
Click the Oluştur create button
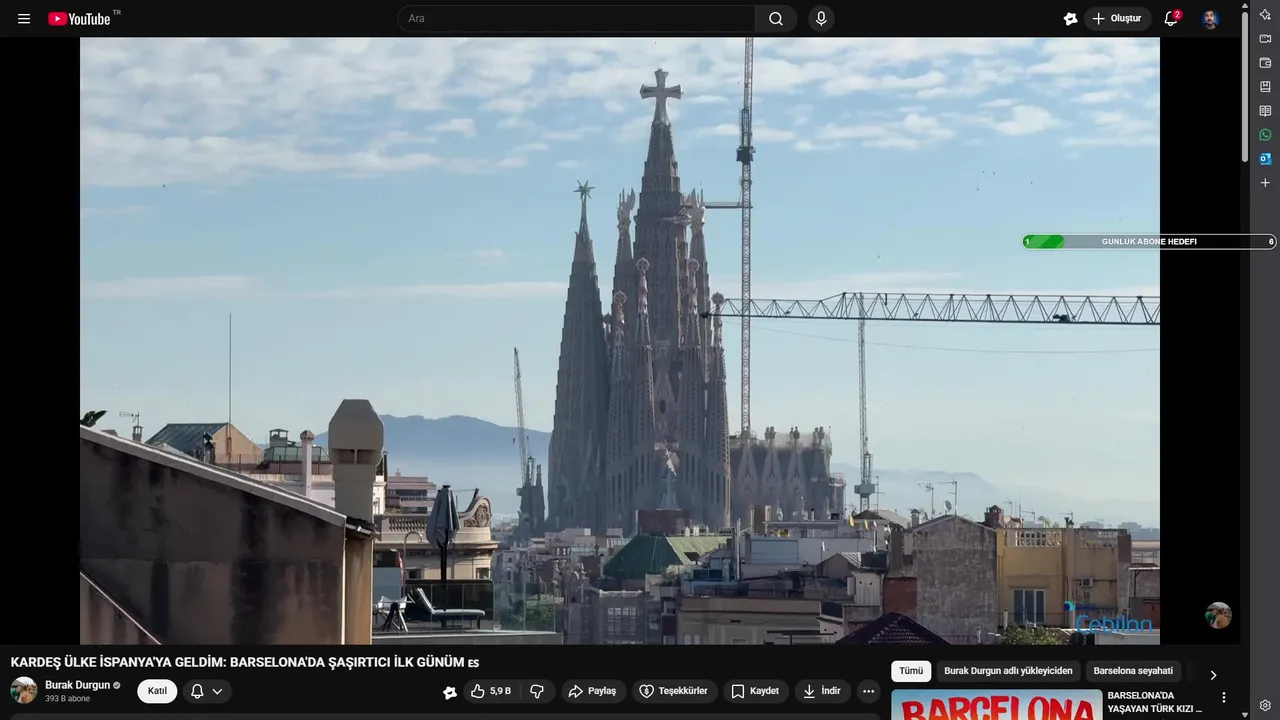pyautogui.click(x=1118, y=19)
